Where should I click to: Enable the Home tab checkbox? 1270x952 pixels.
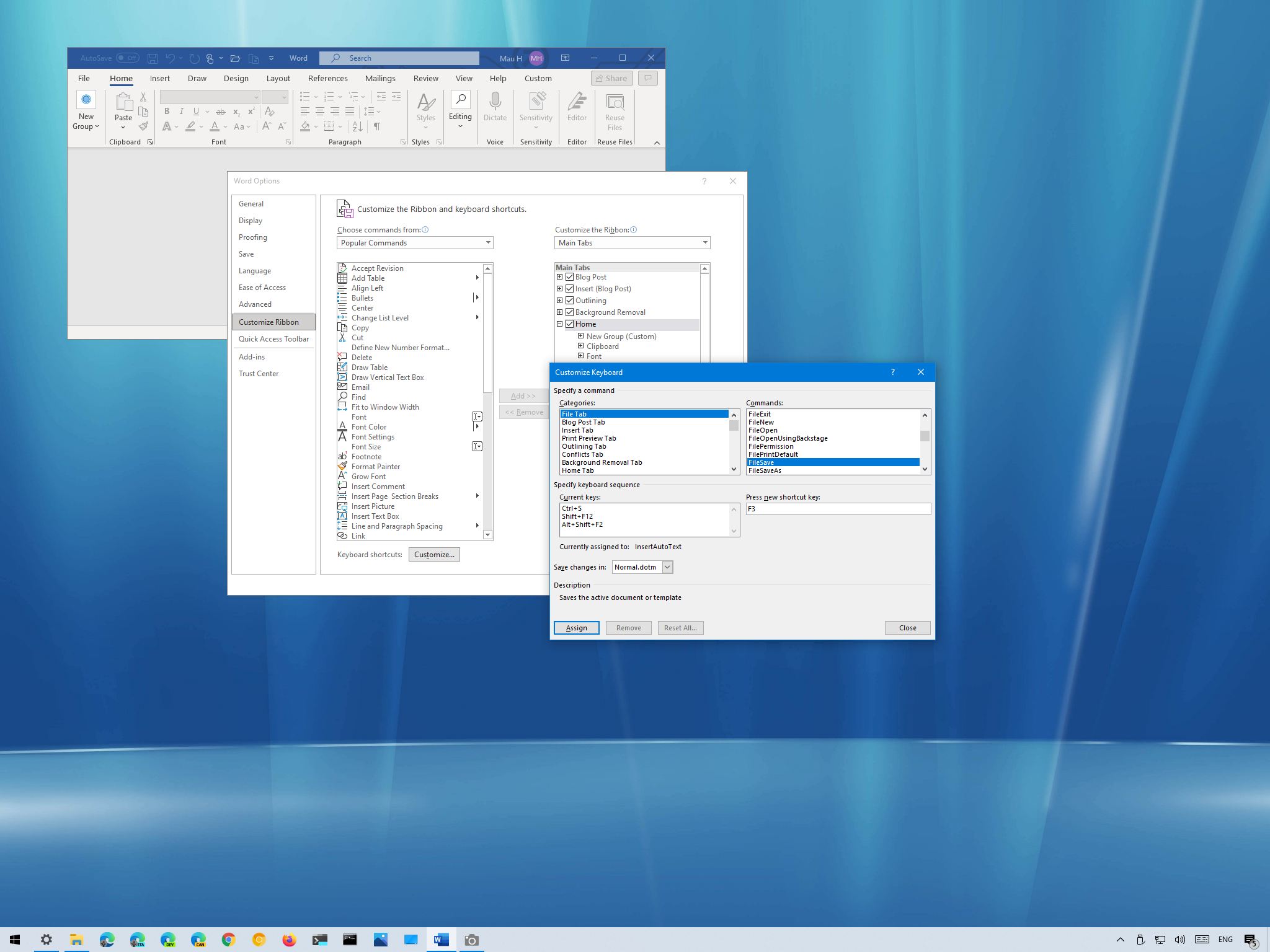pos(570,324)
